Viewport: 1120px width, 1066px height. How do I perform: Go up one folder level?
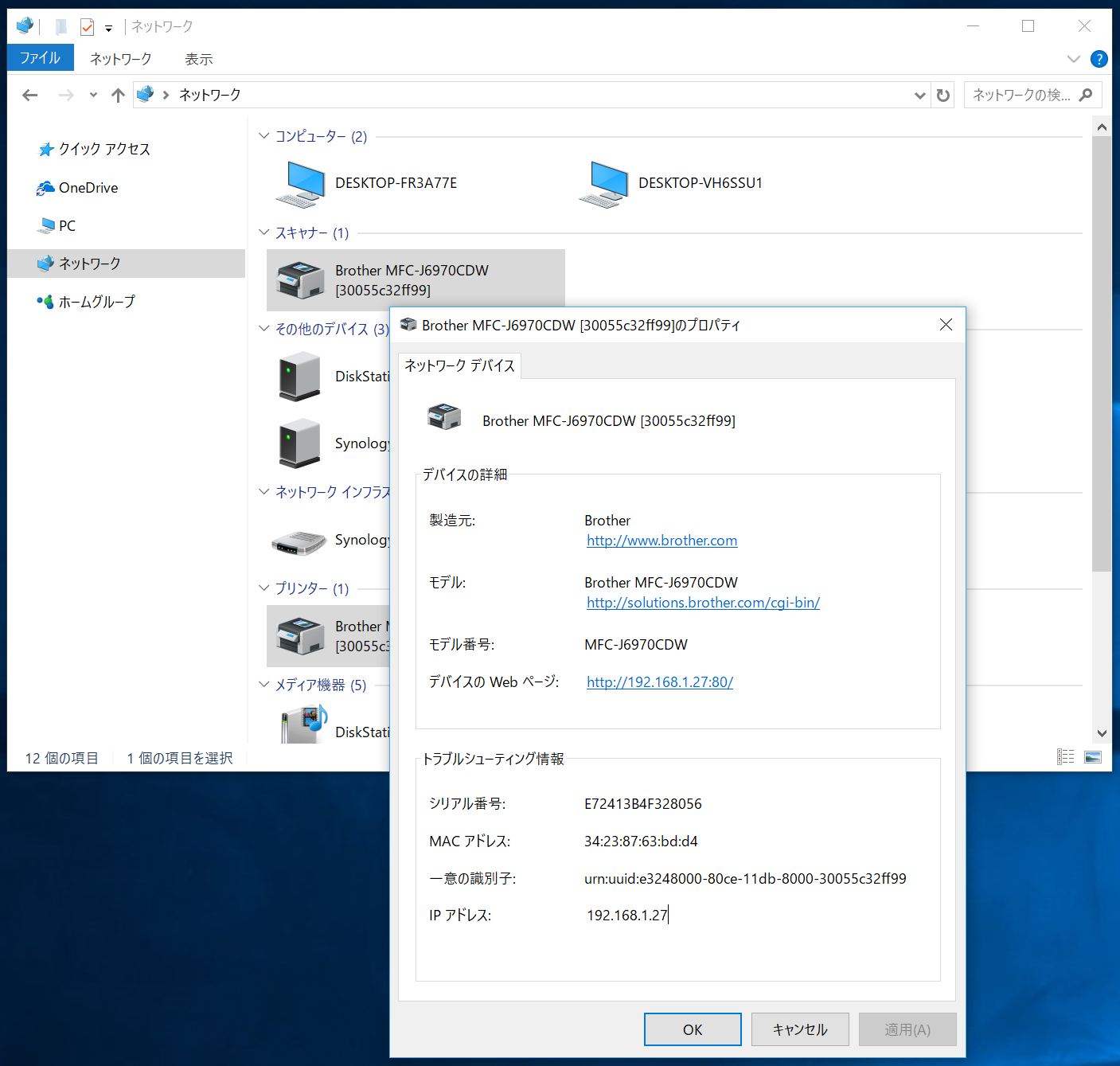(119, 96)
